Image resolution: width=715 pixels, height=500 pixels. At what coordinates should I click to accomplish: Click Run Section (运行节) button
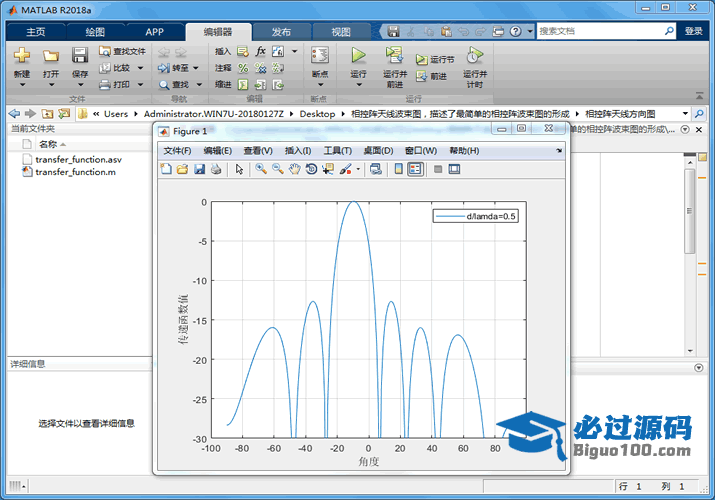click(x=435, y=59)
